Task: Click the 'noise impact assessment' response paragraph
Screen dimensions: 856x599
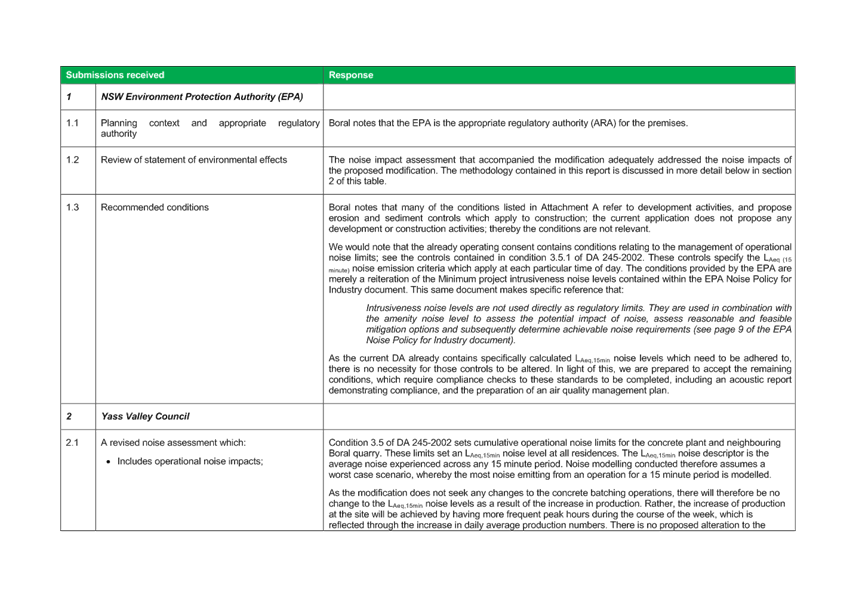Action: (560, 170)
